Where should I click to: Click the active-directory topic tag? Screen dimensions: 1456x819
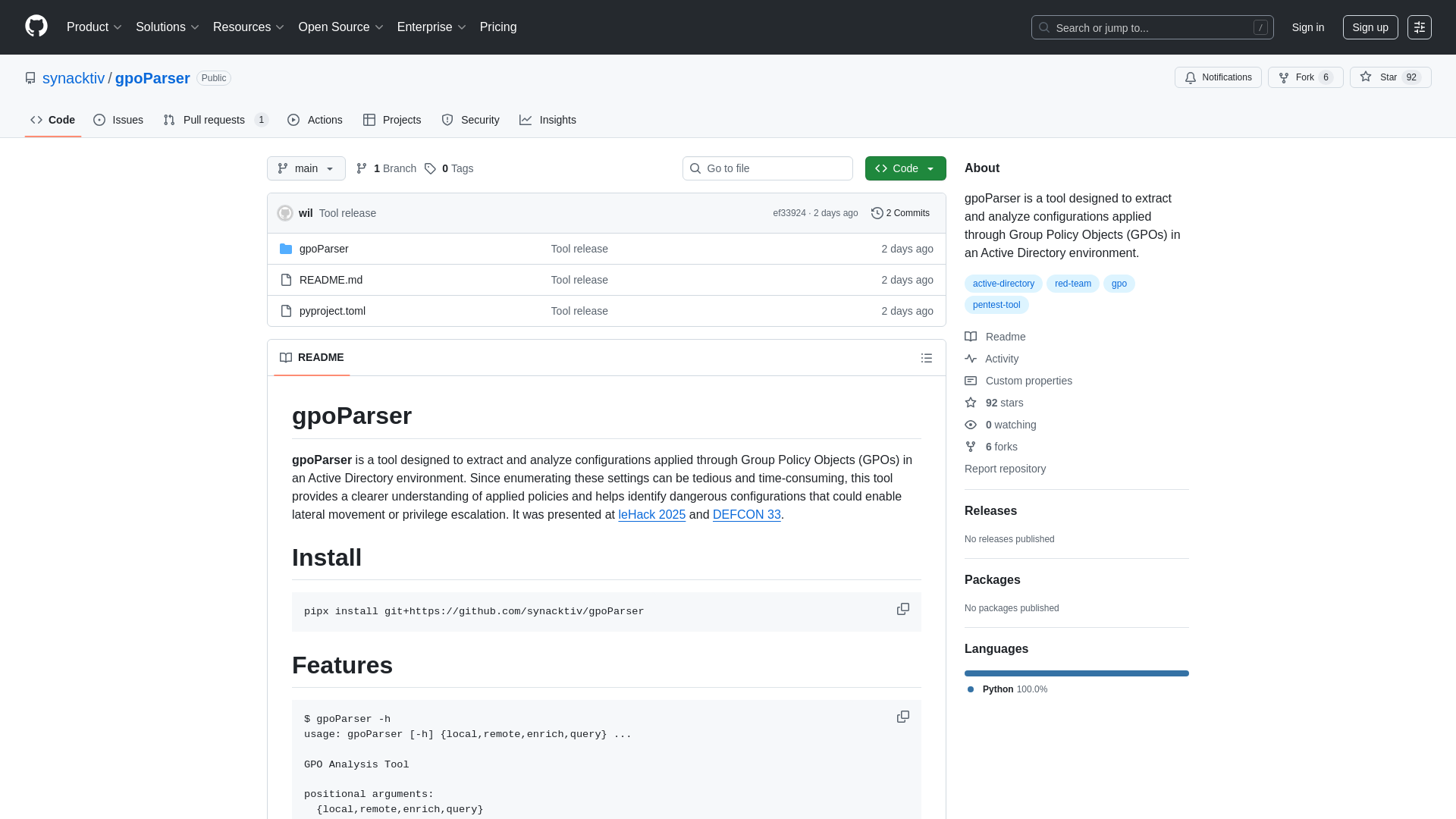1003,284
